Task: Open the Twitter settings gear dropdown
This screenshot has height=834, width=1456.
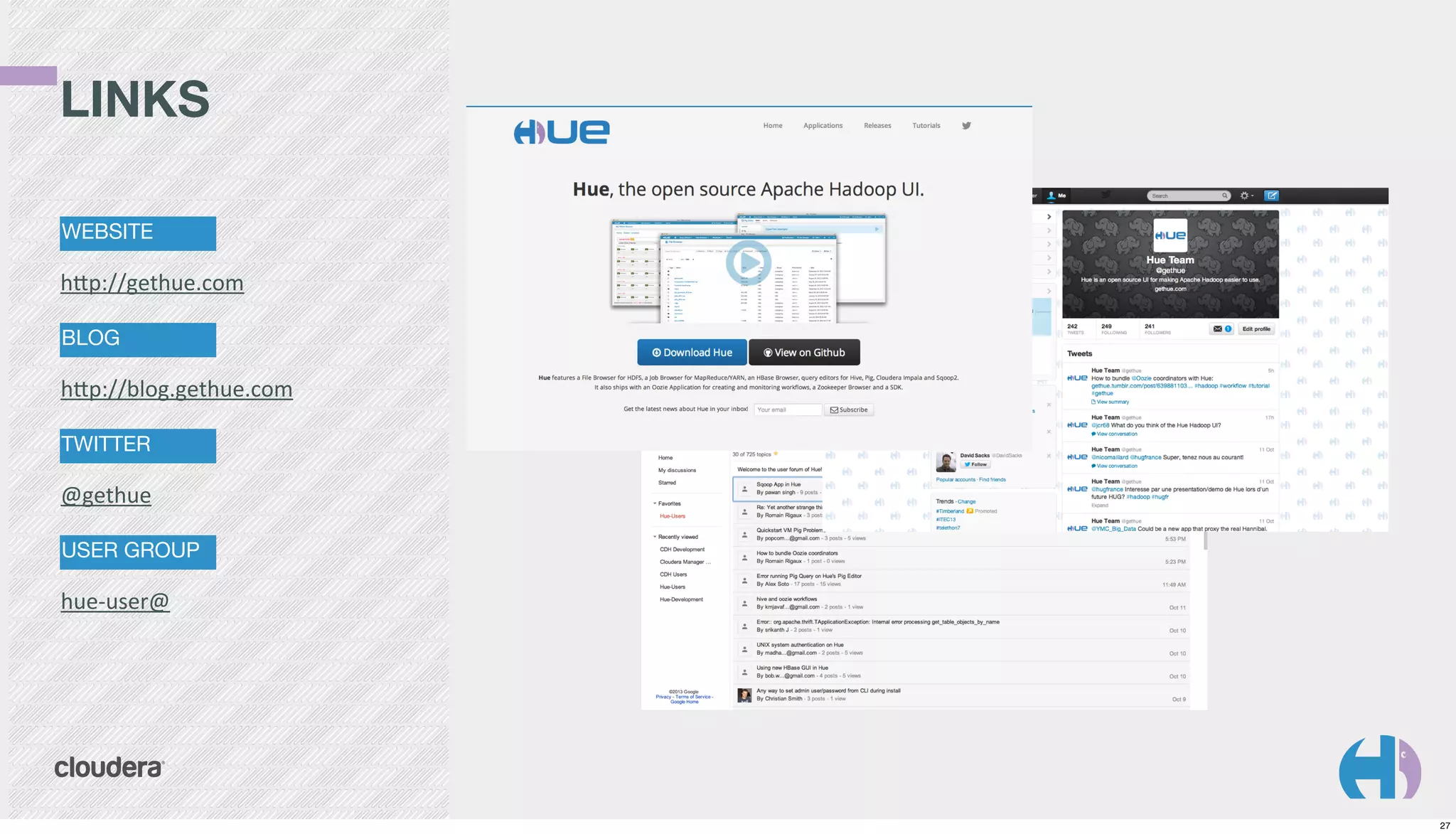Action: 1246,196
